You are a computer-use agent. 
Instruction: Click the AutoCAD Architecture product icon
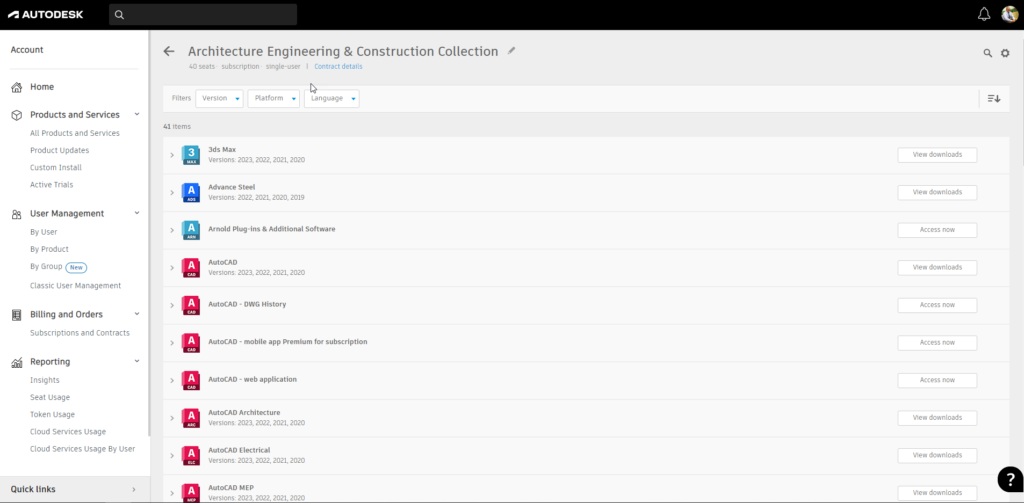point(191,418)
